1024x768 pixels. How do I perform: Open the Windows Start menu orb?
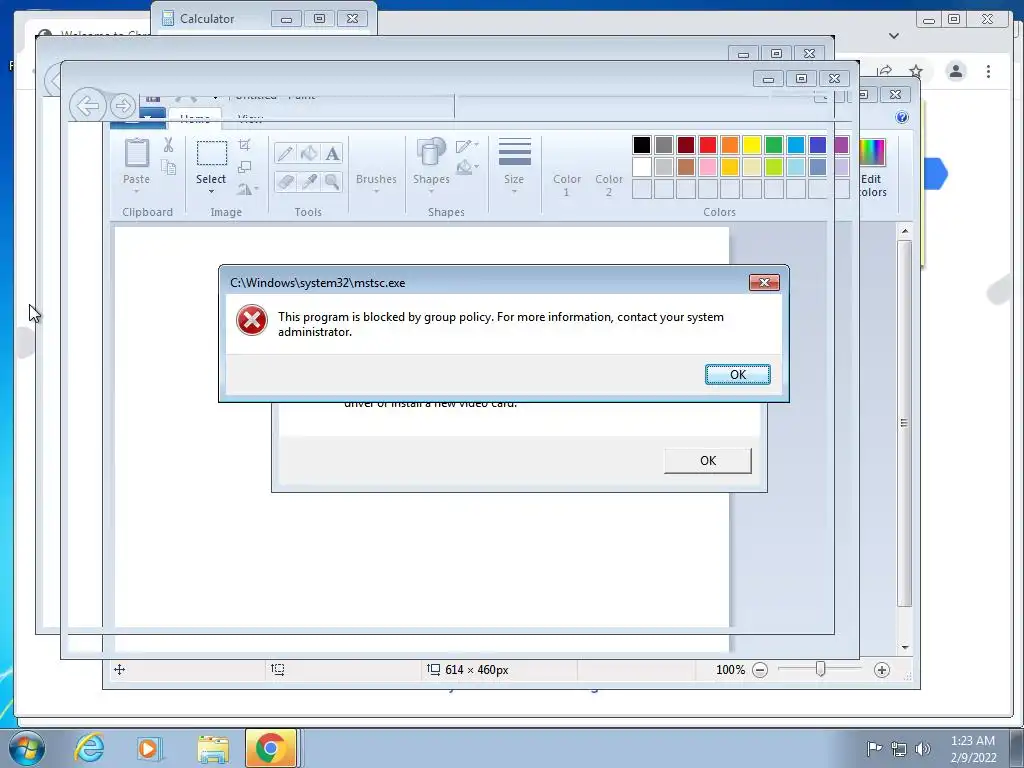pyautogui.click(x=27, y=748)
